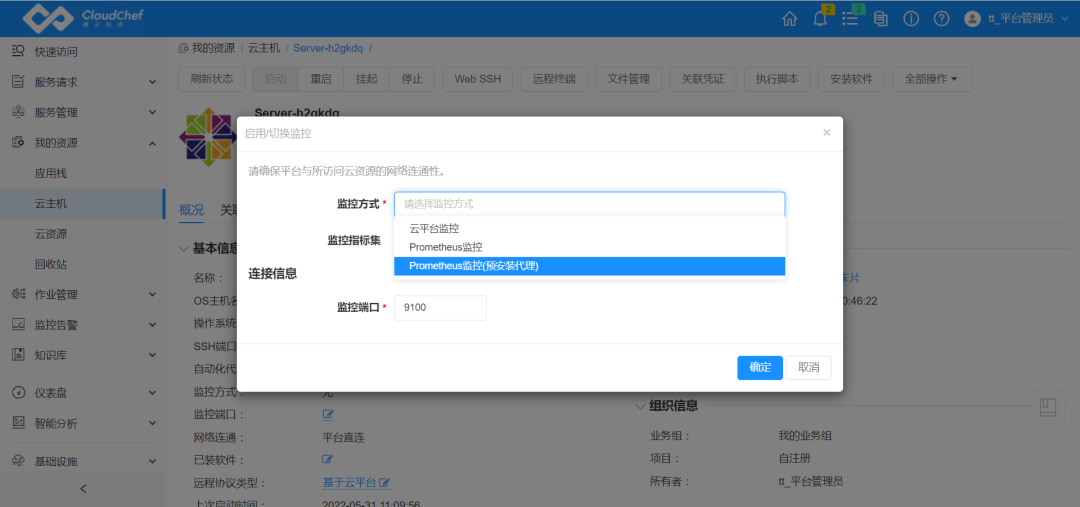Click the 我的资源 sidebar icon
1080x507 pixels.
point(19,143)
